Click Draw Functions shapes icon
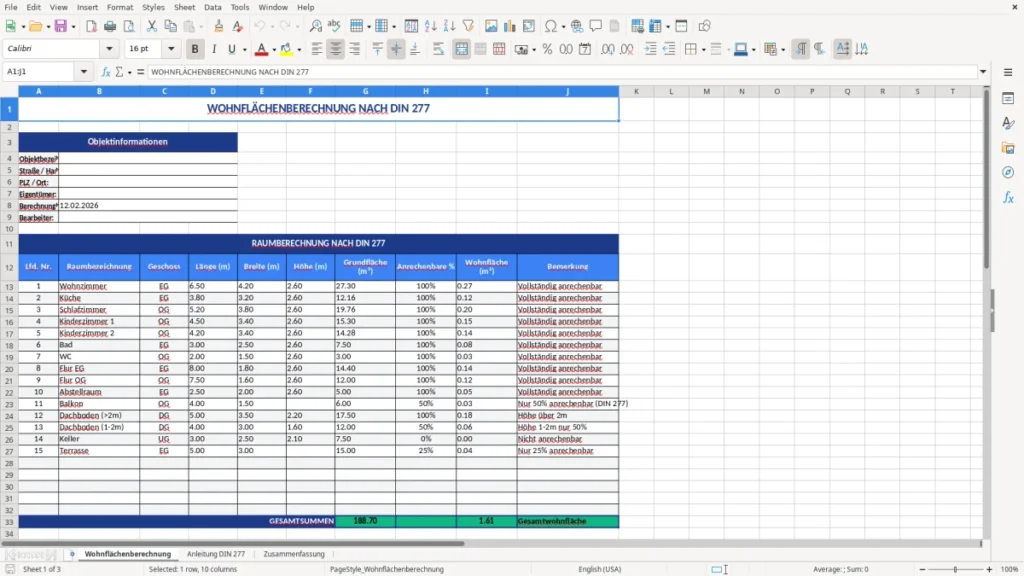 pyautogui.click(x=704, y=26)
